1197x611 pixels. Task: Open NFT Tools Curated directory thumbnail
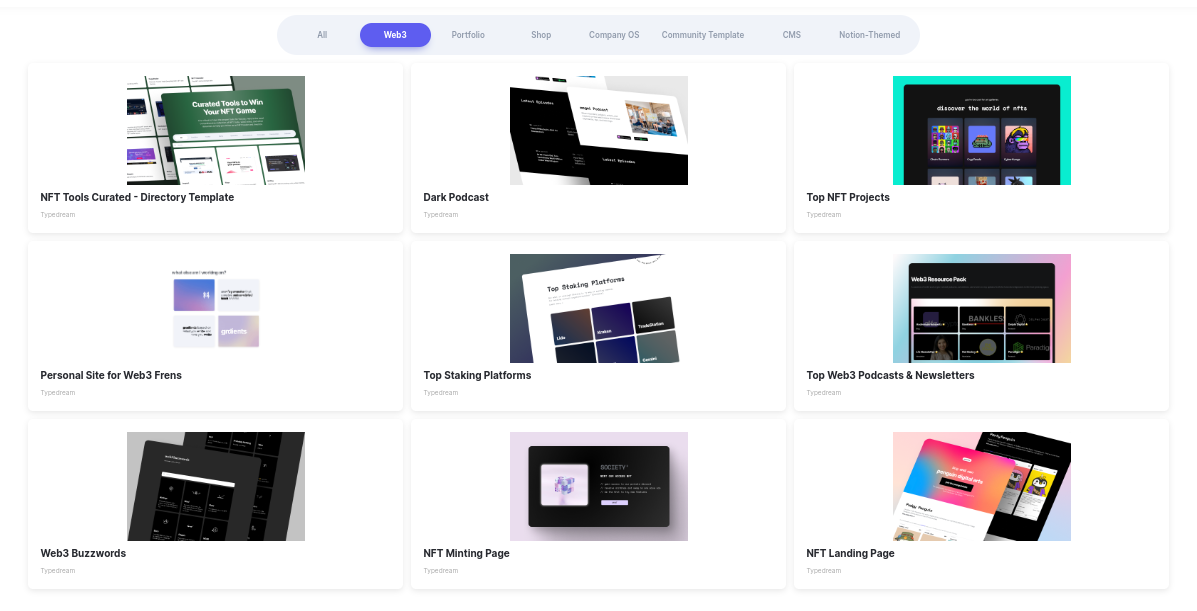coord(216,131)
